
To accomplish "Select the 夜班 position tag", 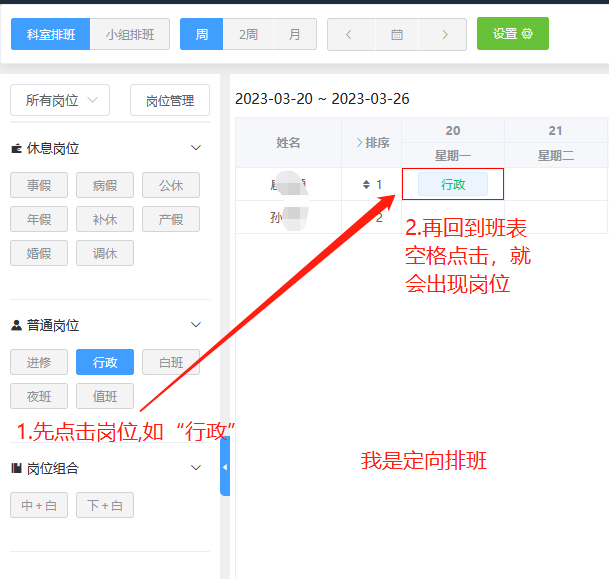I will pyautogui.click(x=39, y=396).
